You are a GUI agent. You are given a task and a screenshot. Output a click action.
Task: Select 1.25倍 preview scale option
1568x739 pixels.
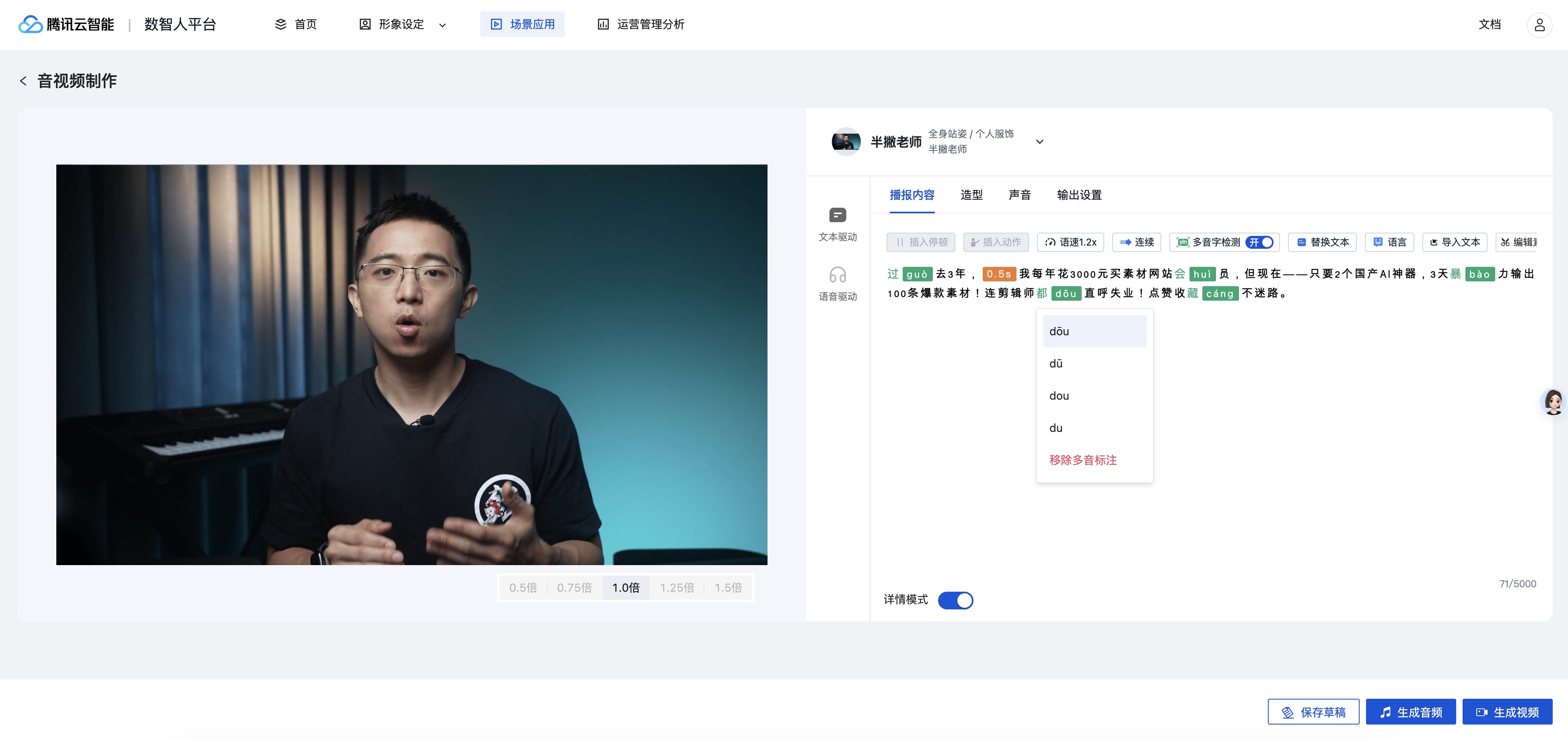click(677, 588)
